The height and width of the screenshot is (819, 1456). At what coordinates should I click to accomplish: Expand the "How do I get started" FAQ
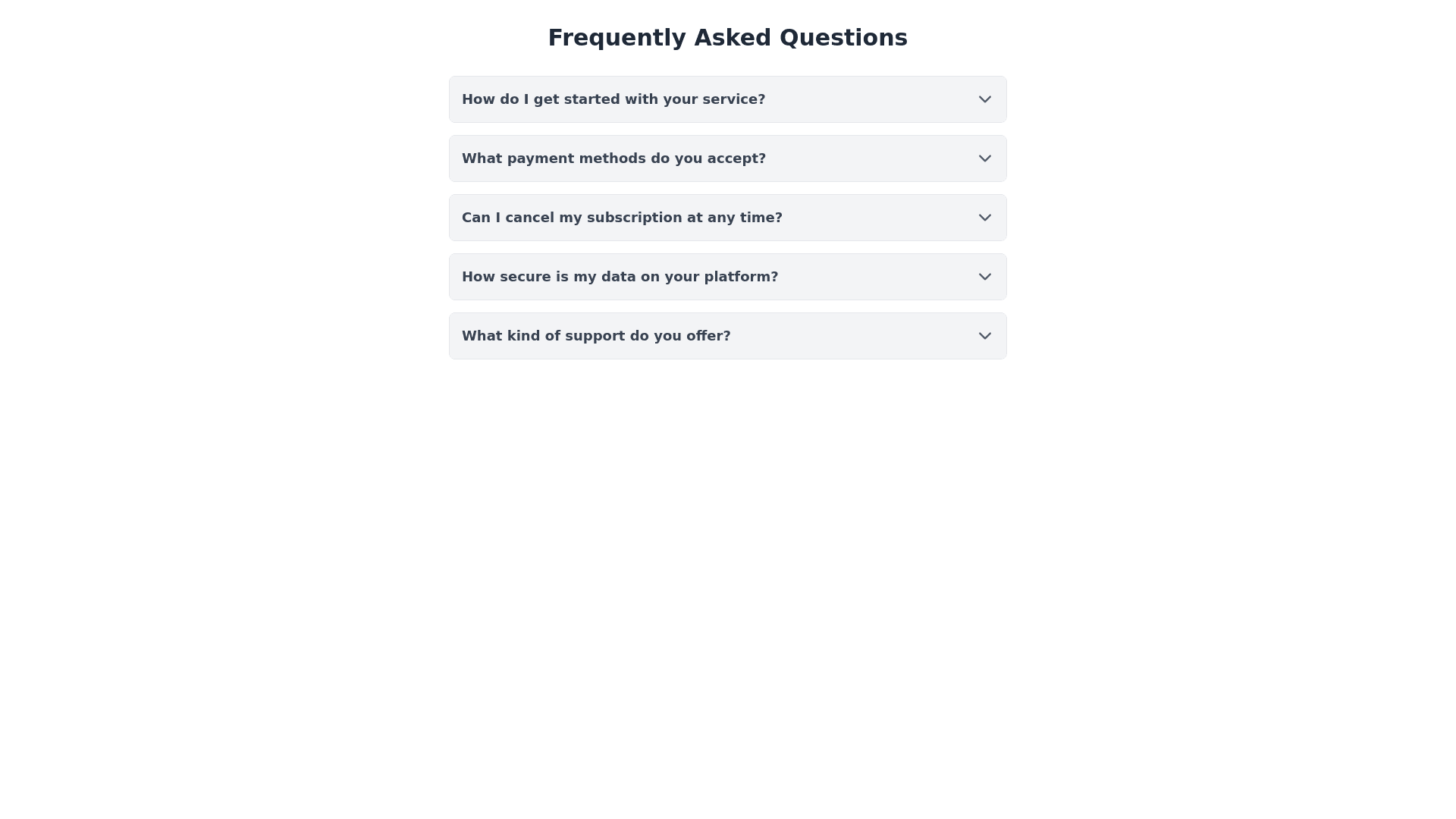(727, 99)
